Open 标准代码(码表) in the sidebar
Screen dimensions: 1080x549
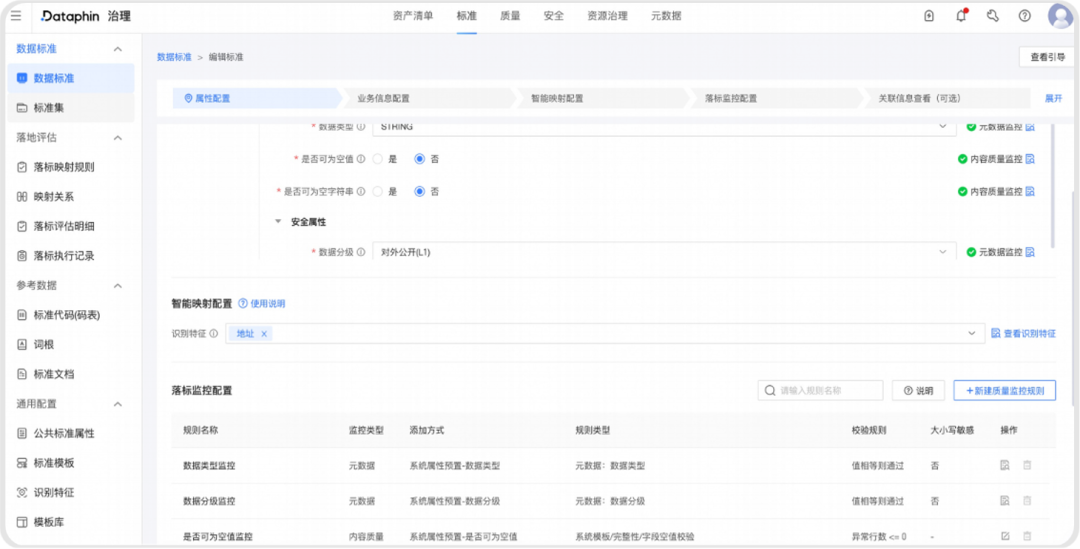[x=71, y=315]
